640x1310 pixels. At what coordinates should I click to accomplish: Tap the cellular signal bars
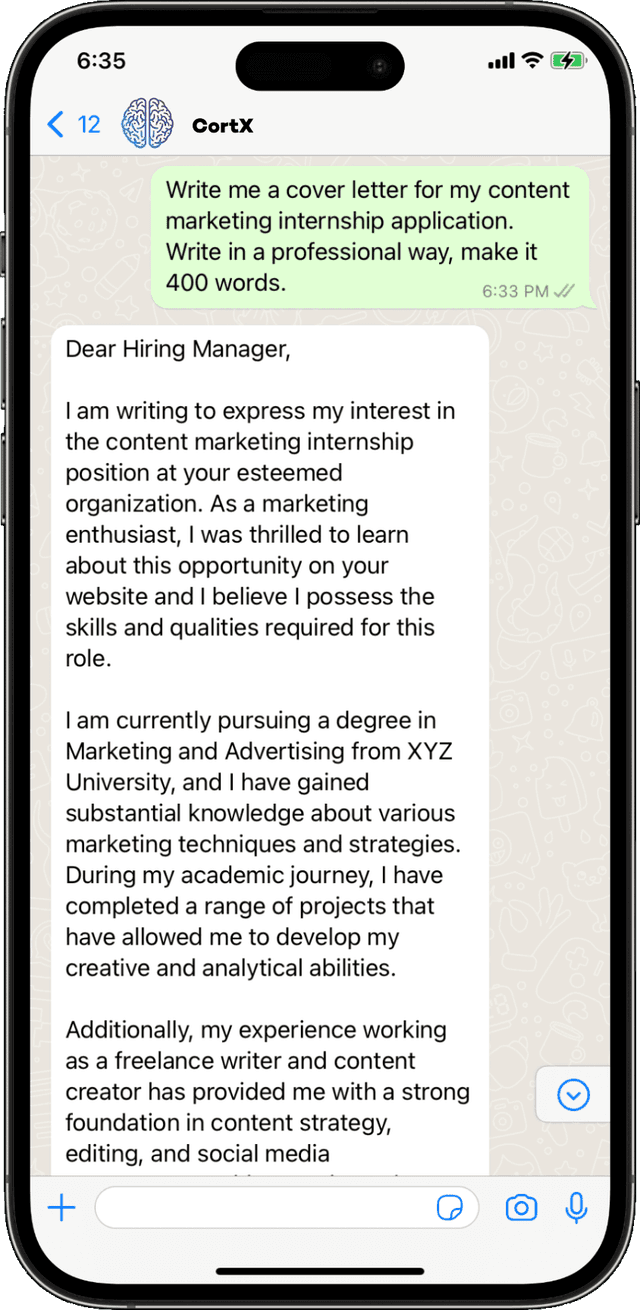(500, 62)
